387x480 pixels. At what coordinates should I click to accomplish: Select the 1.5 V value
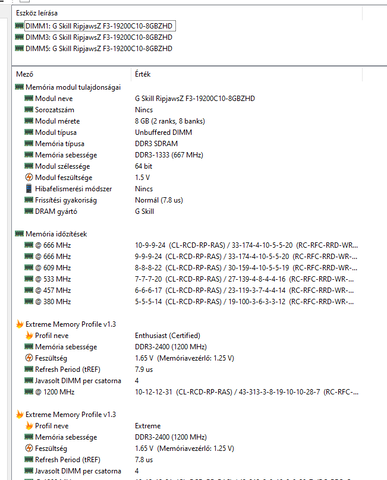(x=142, y=178)
